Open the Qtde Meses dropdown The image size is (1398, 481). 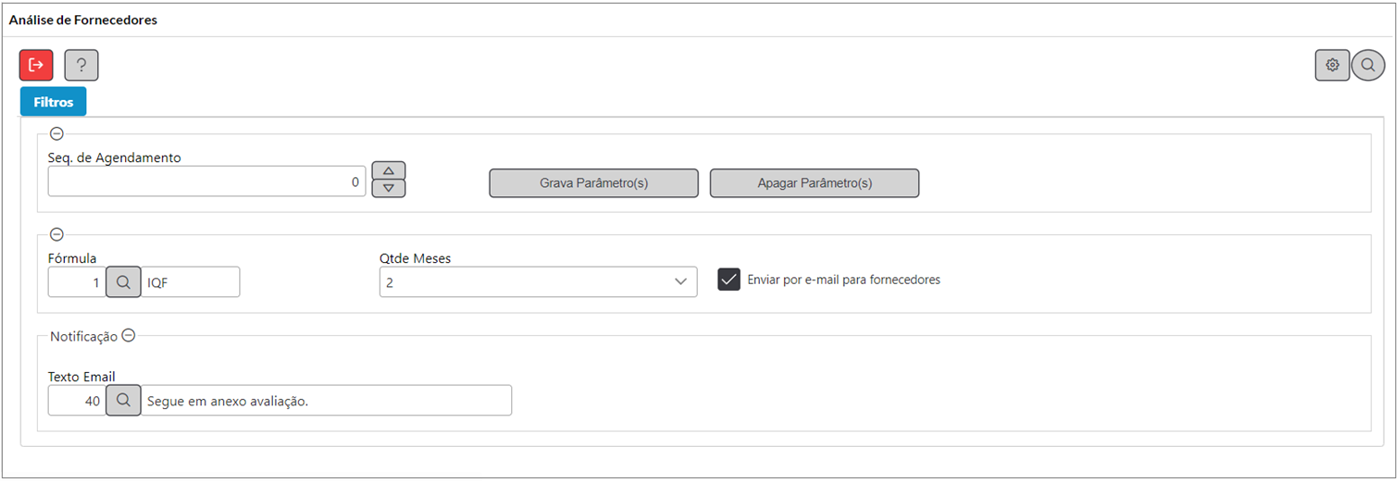coord(538,283)
